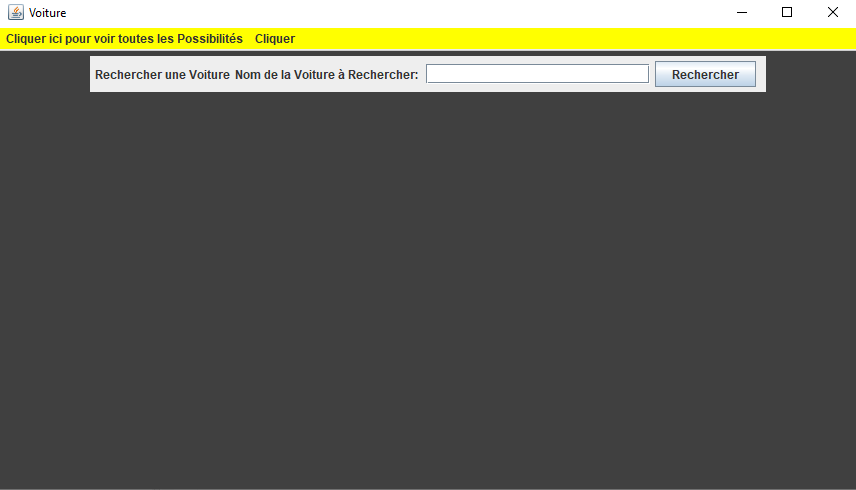Close the Voiture window
This screenshot has width=856, height=490.
(x=833, y=12)
